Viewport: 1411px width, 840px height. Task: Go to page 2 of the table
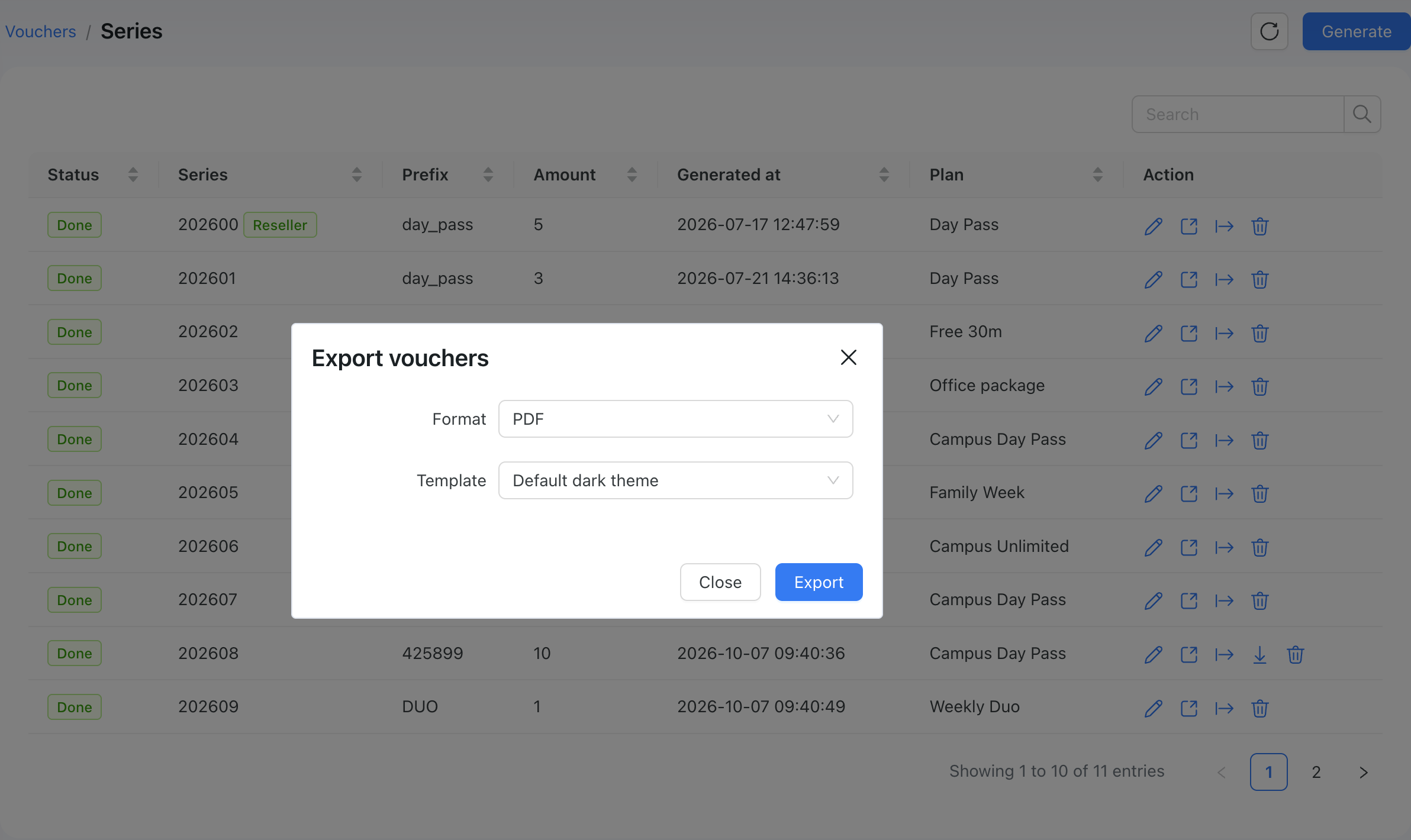click(x=1316, y=772)
